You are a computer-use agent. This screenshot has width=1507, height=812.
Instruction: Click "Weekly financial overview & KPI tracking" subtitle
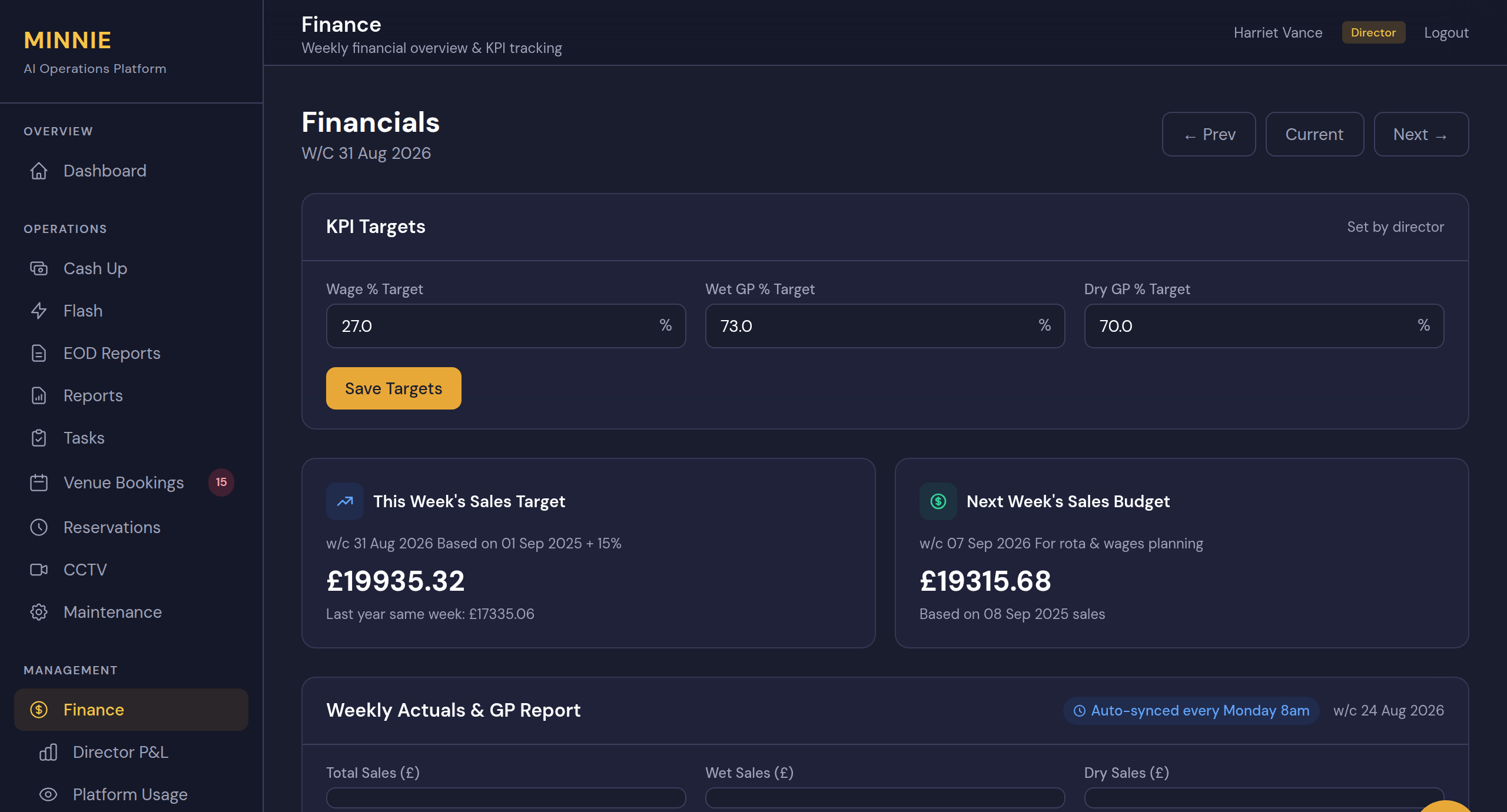(431, 48)
